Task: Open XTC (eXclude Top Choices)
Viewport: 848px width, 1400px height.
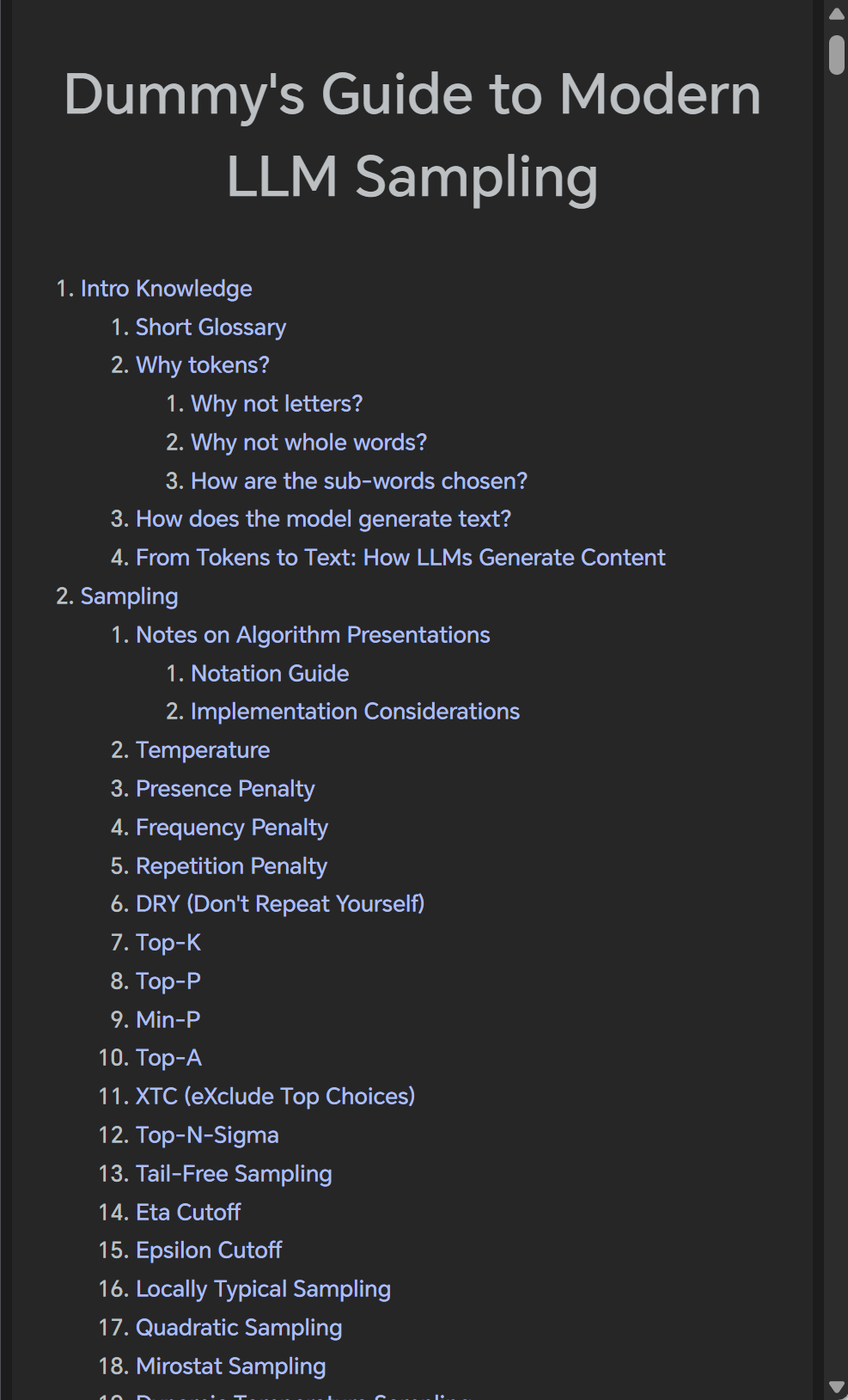Action: click(x=275, y=1097)
